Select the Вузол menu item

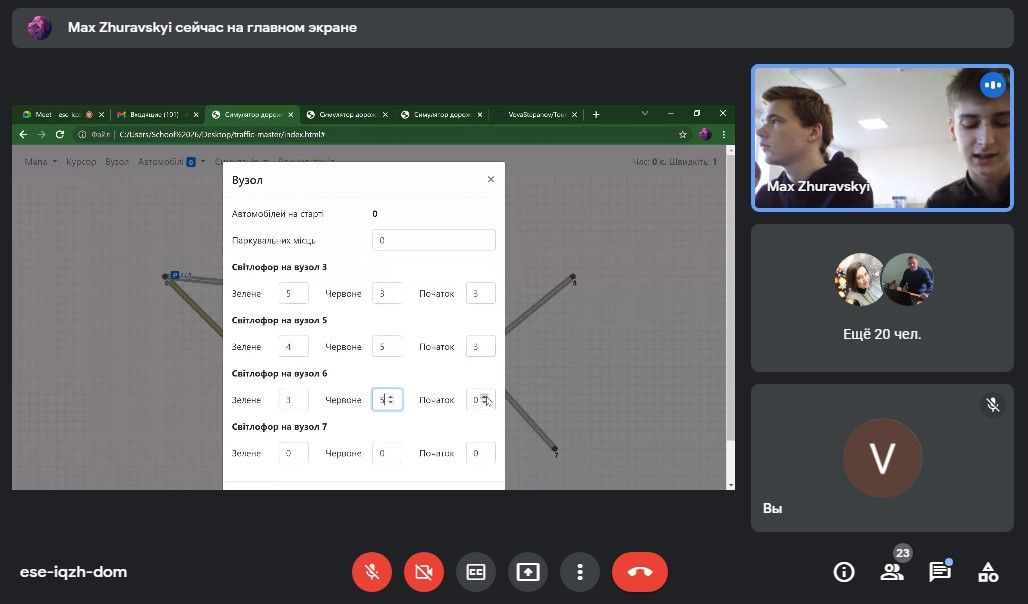tap(117, 161)
